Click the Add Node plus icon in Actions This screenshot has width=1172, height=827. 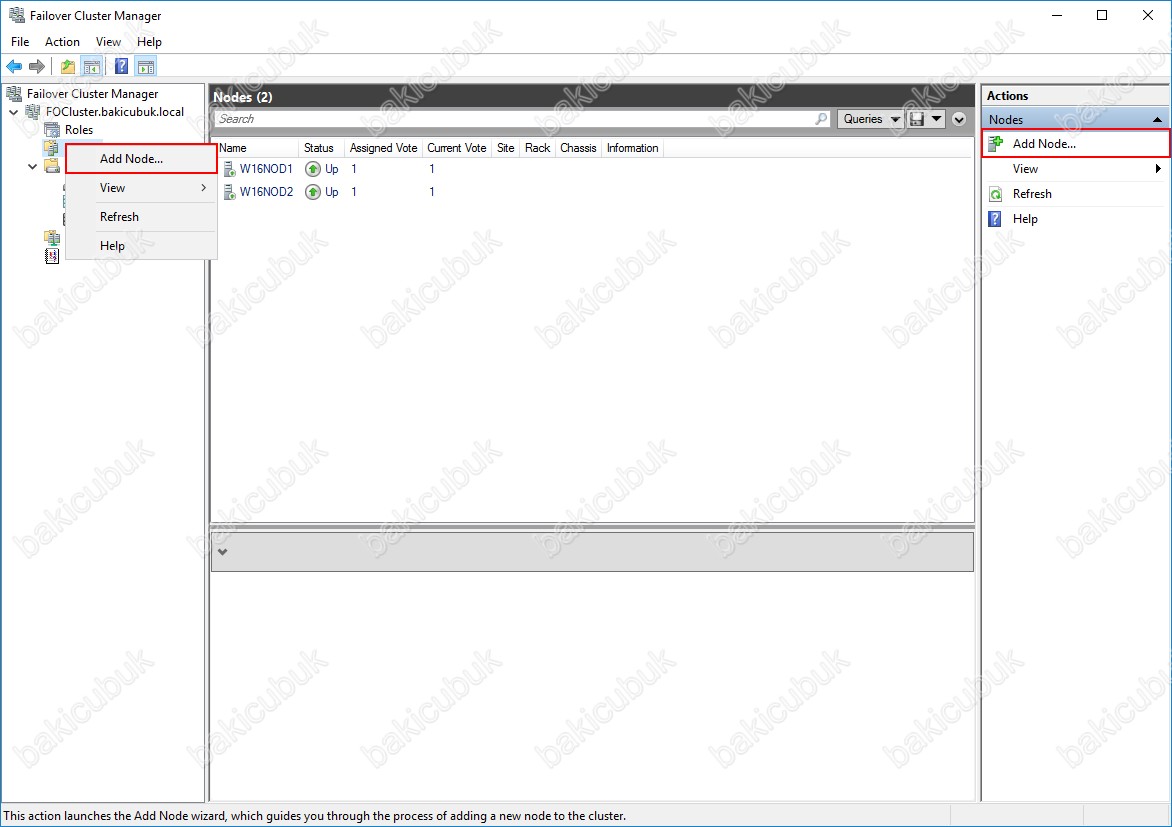(996, 144)
